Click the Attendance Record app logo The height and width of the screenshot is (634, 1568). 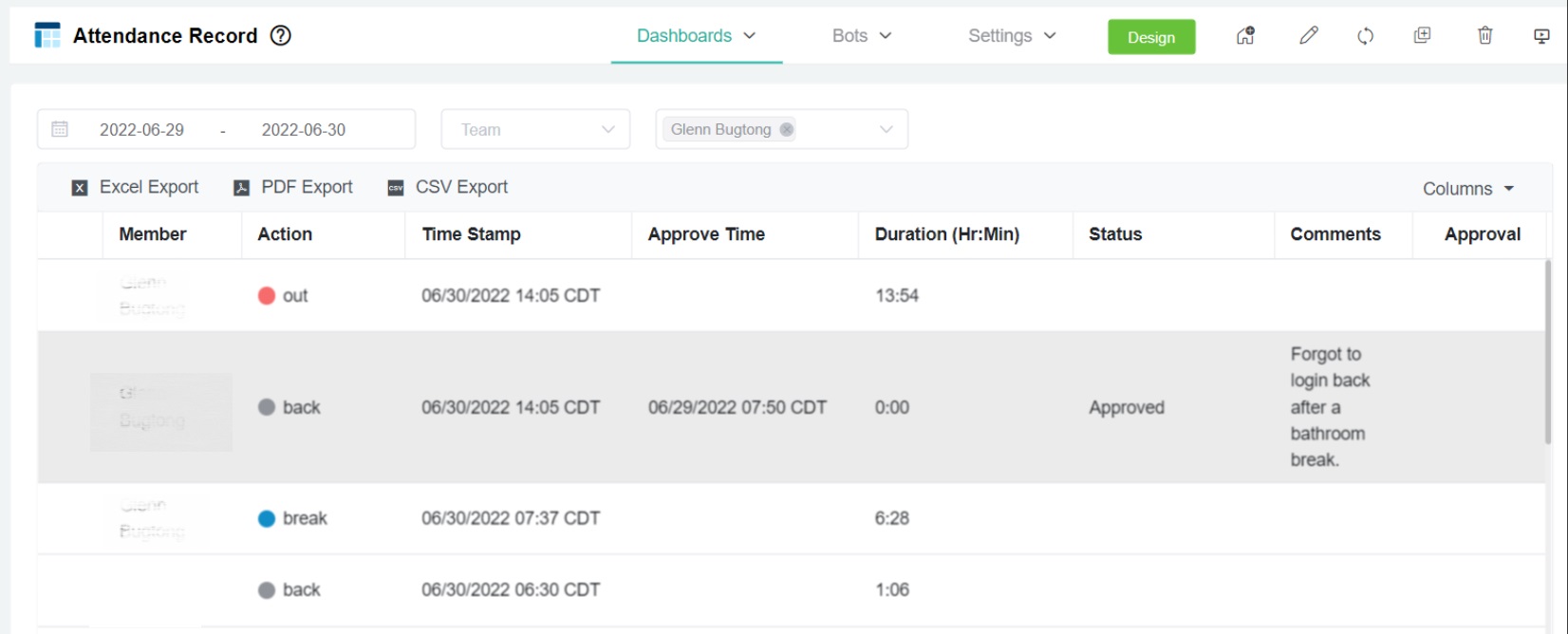47,36
